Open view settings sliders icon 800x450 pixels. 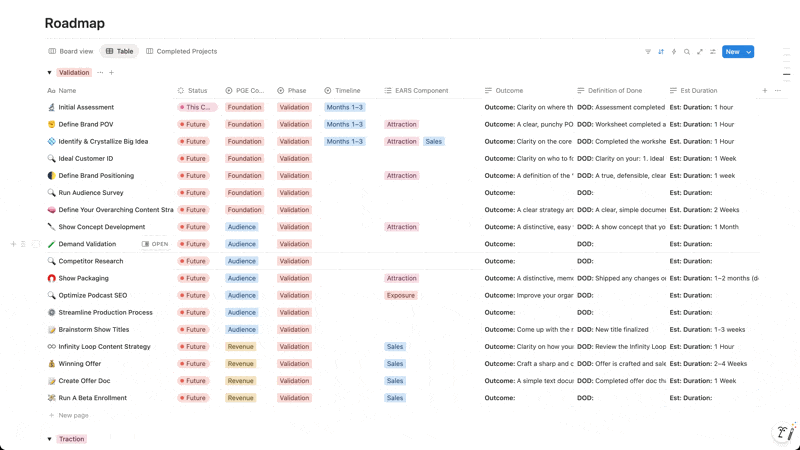713,52
